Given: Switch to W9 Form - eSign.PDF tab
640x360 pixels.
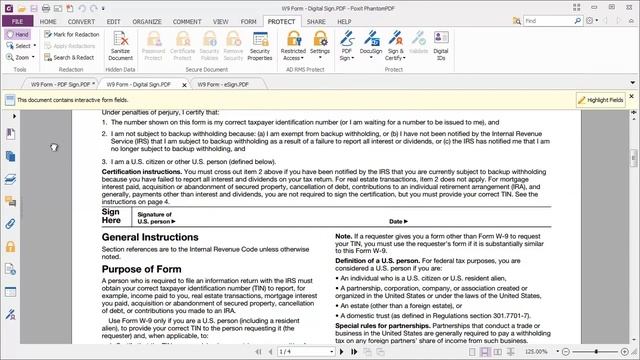Looking at the screenshot, I should (223, 84).
